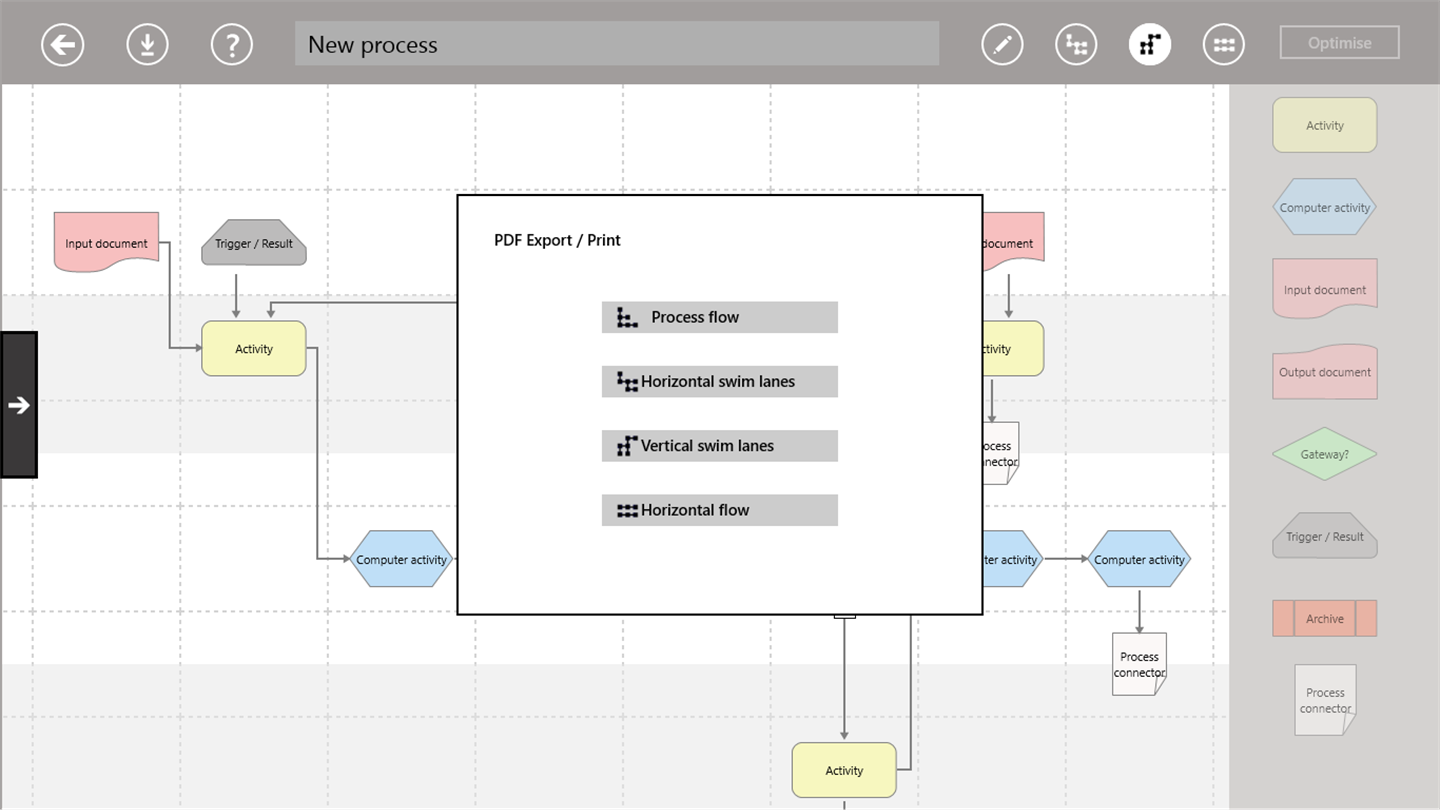Click the download export icon
Viewport: 1440px width, 810px height.
pyautogui.click(x=147, y=45)
